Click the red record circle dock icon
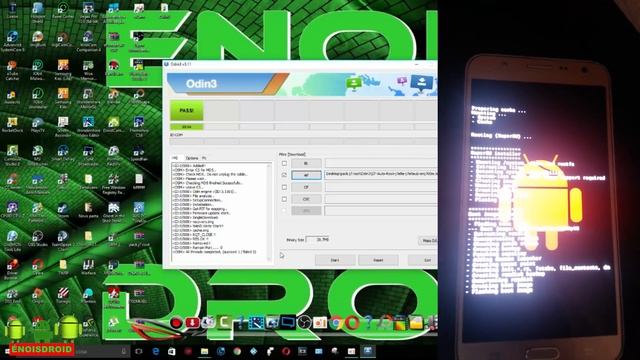This screenshot has height=360, width=640. (x=176, y=323)
